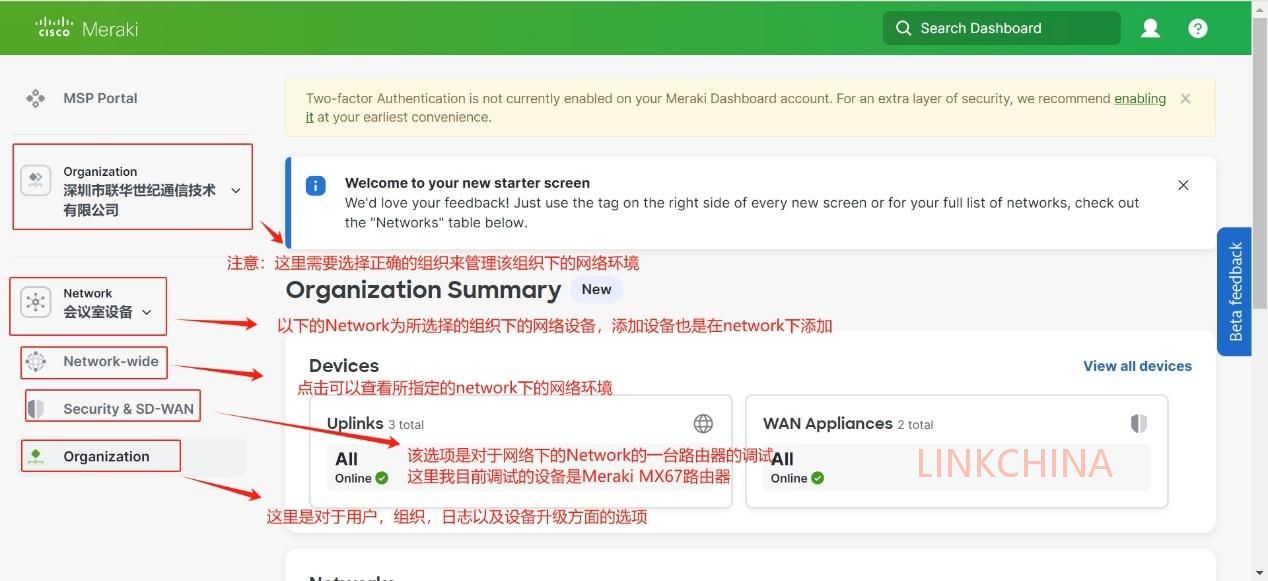This screenshot has height=581, width=1268.
Task: Open the Network-wide menu
Action: (111, 361)
